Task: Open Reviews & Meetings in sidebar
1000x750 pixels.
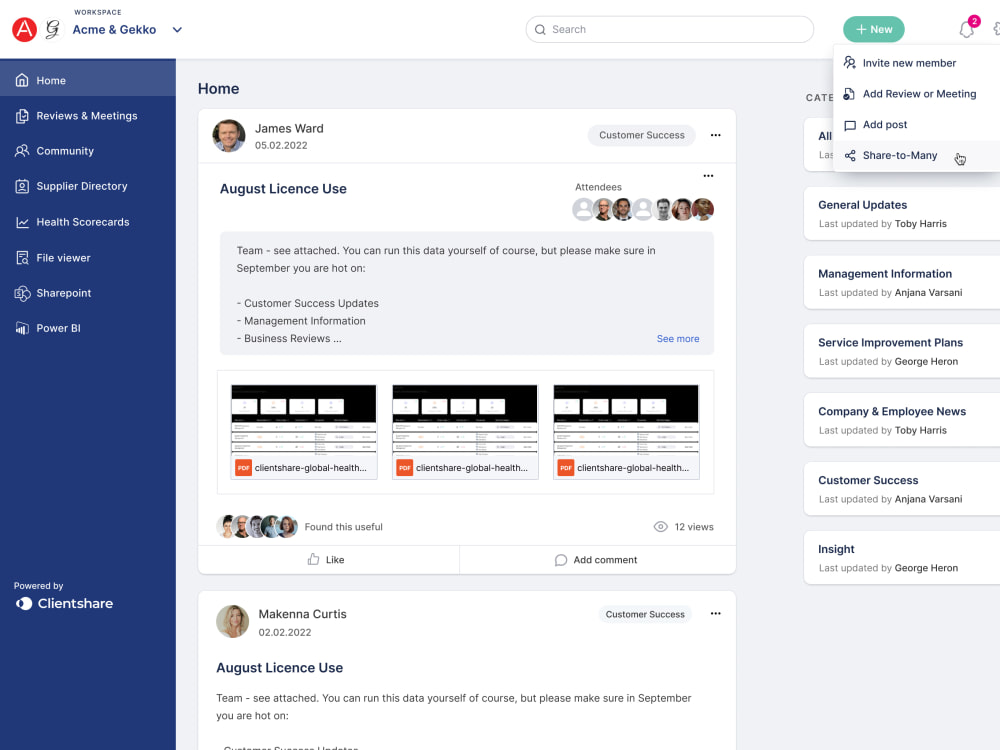Action: point(88,115)
